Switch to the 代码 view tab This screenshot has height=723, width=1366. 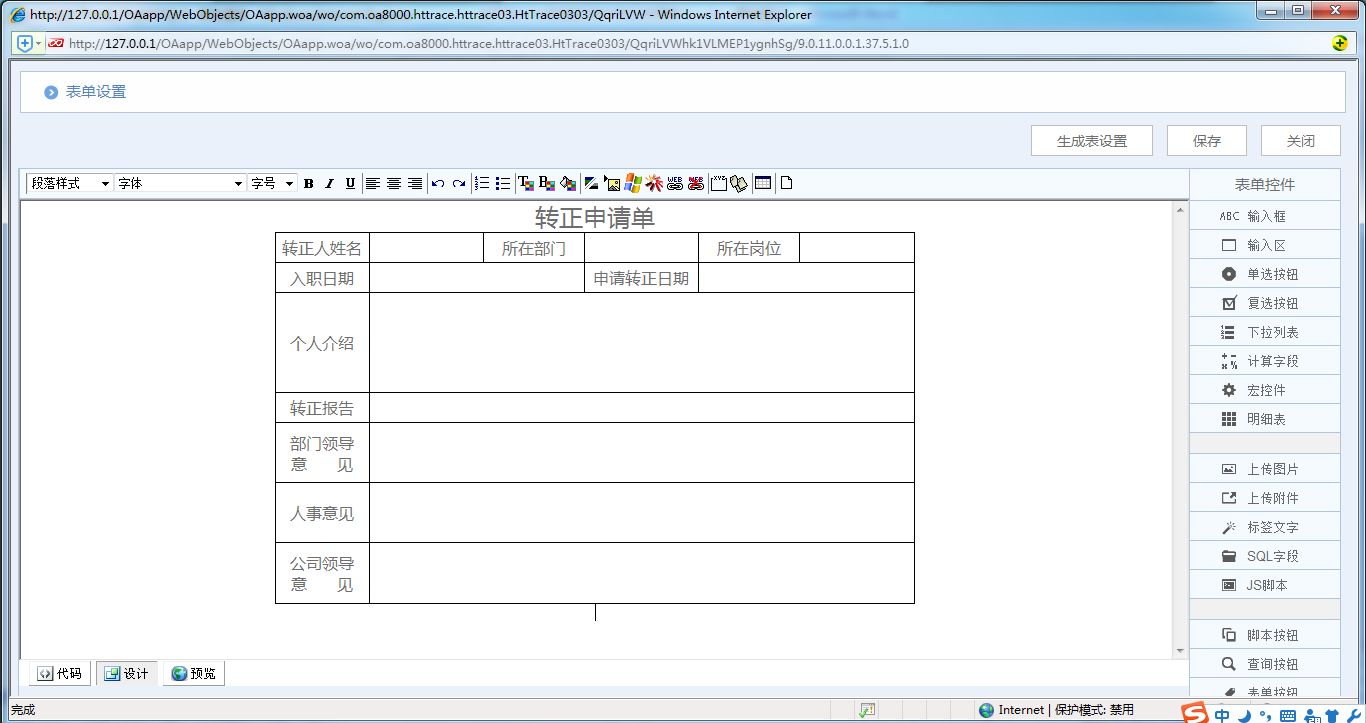click(x=59, y=674)
